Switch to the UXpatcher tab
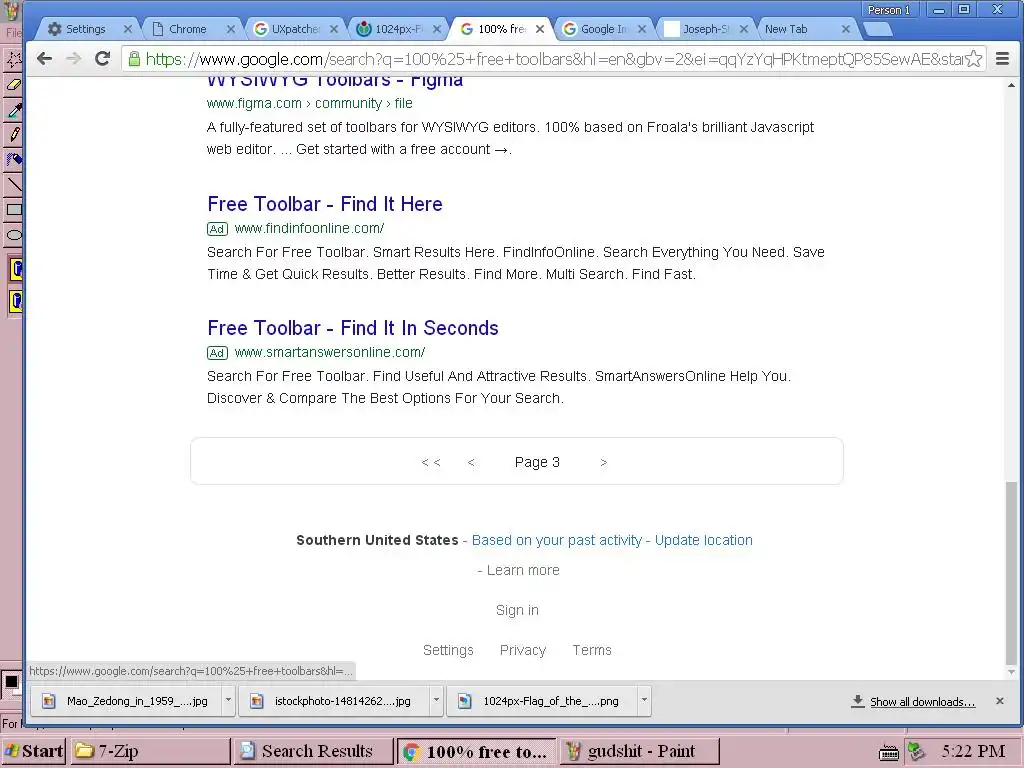This screenshot has width=1024, height=768. coord(295,29)
